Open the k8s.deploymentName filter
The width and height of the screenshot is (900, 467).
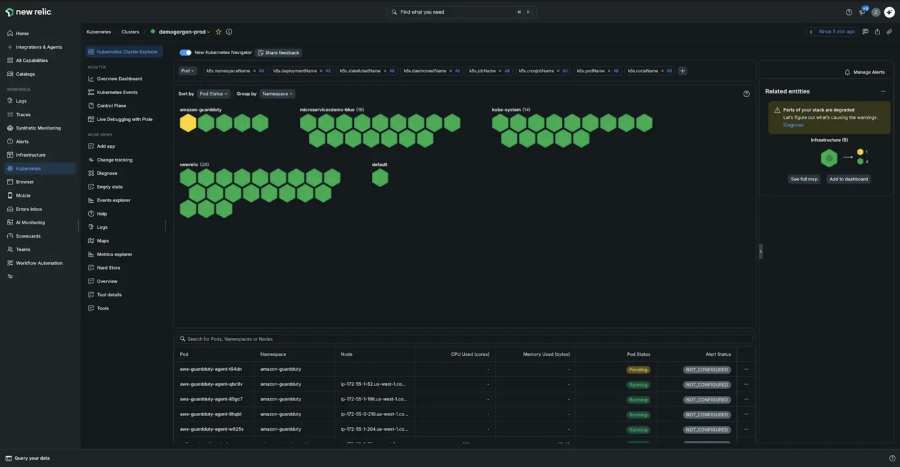point(302,71)
